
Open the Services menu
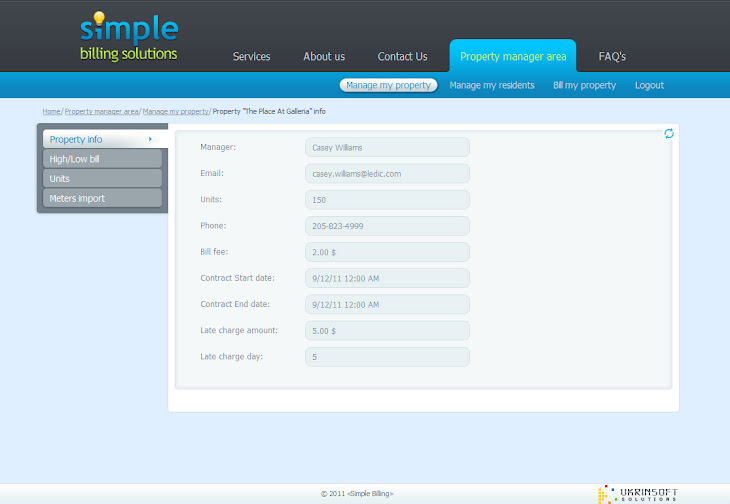(x=251, y=56)
